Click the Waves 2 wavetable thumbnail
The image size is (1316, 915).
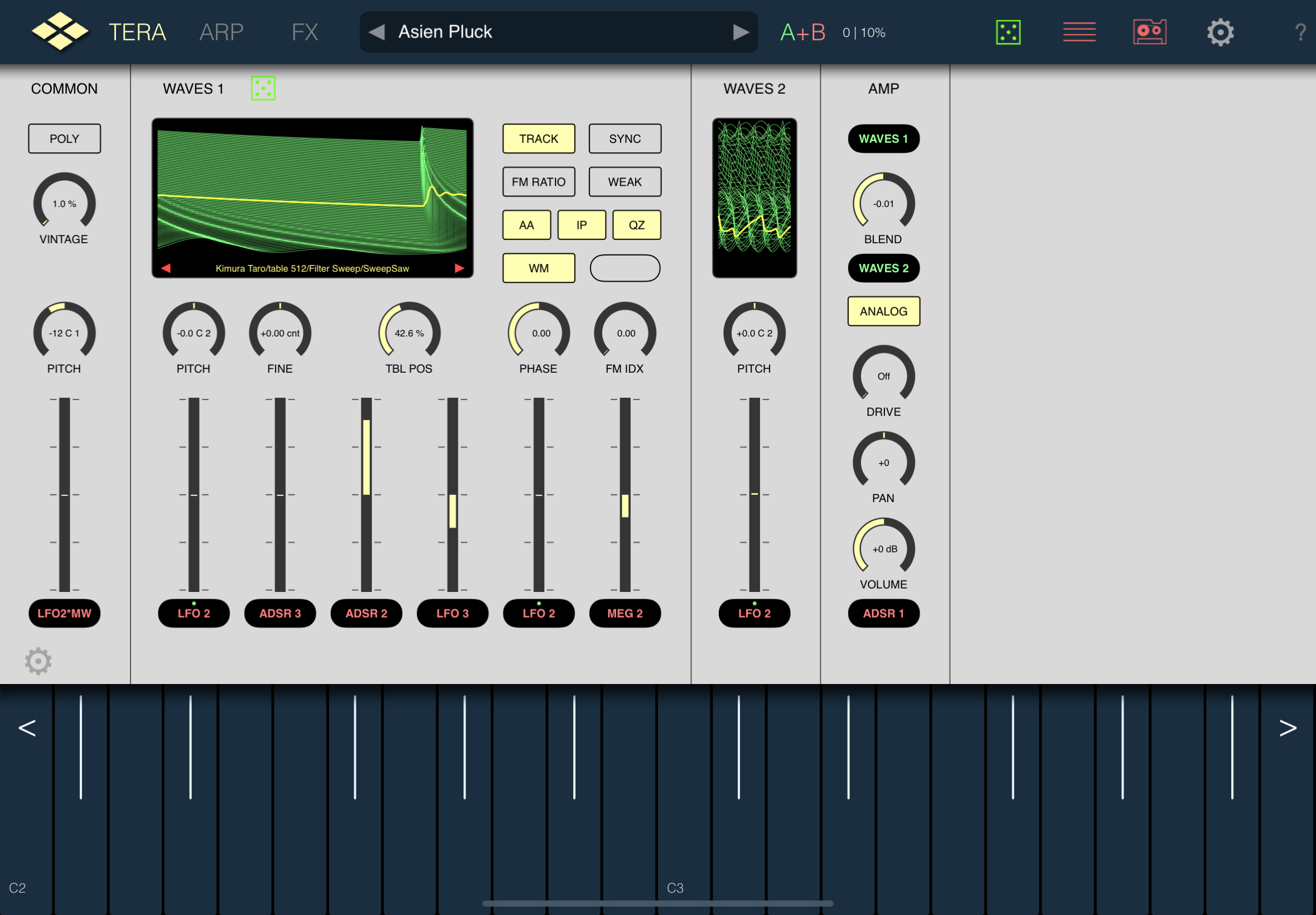pyautogui.click(x=754, y=198)
